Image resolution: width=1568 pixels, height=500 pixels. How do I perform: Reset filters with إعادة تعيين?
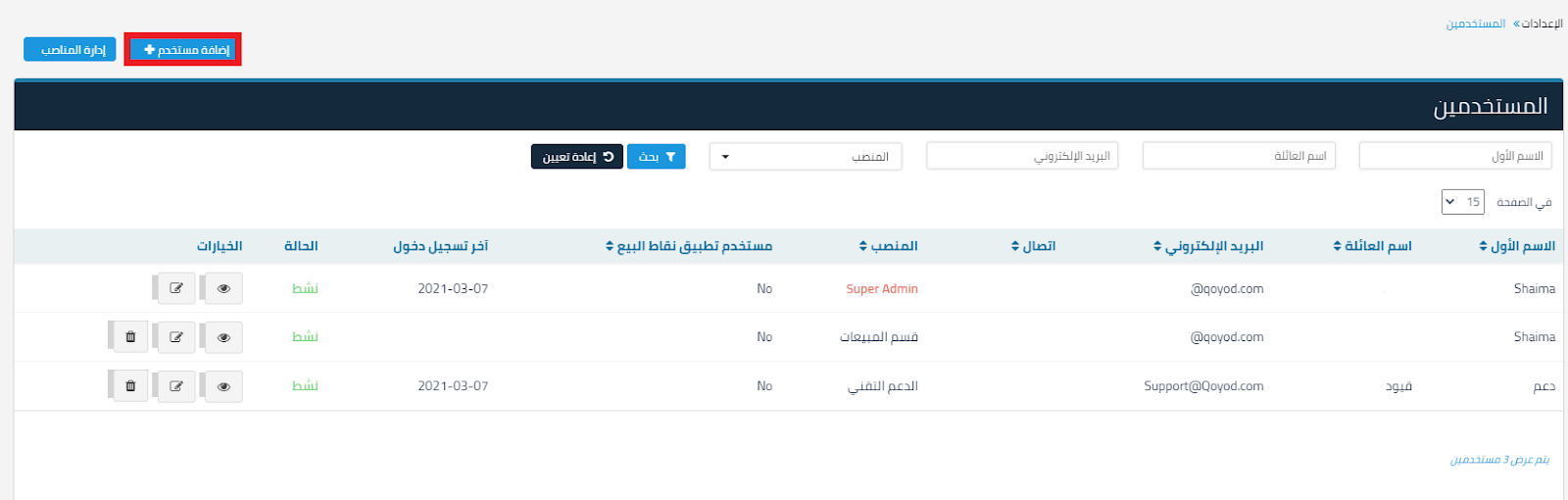tap(577, 157)
